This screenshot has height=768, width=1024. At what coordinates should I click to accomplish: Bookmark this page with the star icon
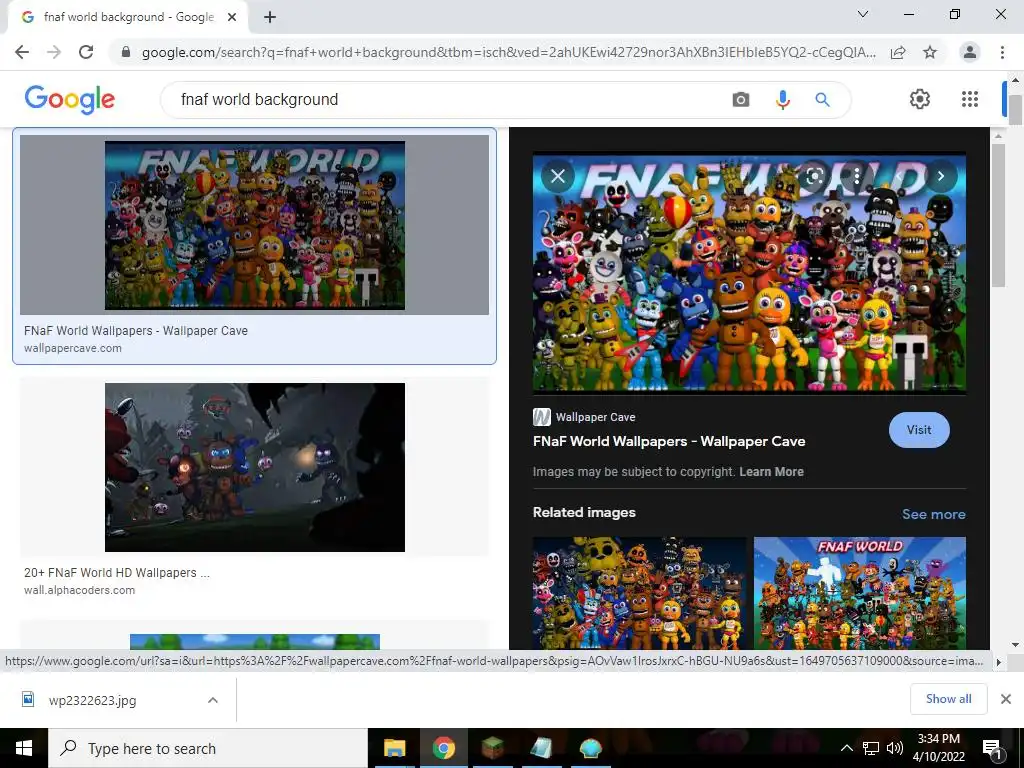(930, 52)
